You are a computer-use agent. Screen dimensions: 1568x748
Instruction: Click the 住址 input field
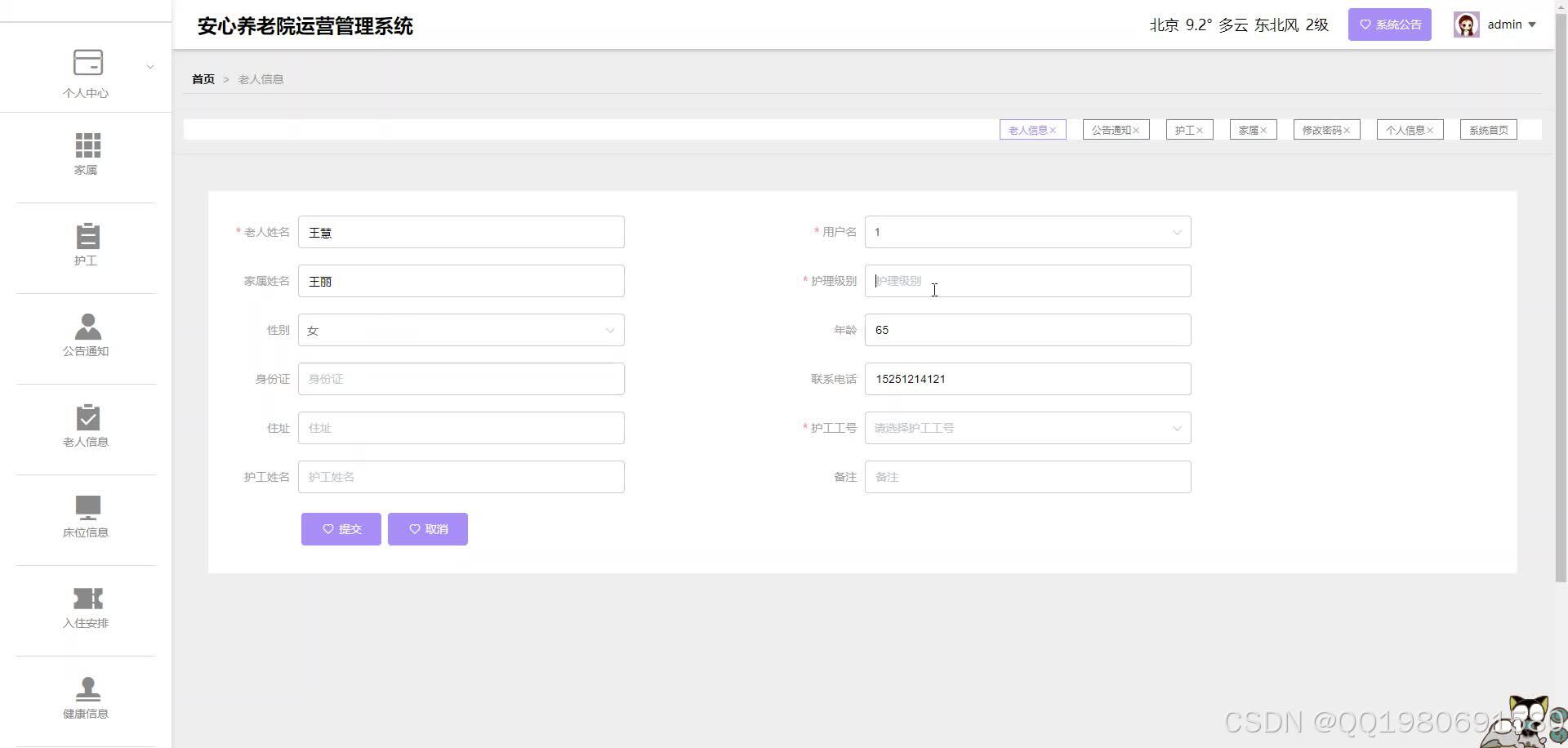point(461,428)
